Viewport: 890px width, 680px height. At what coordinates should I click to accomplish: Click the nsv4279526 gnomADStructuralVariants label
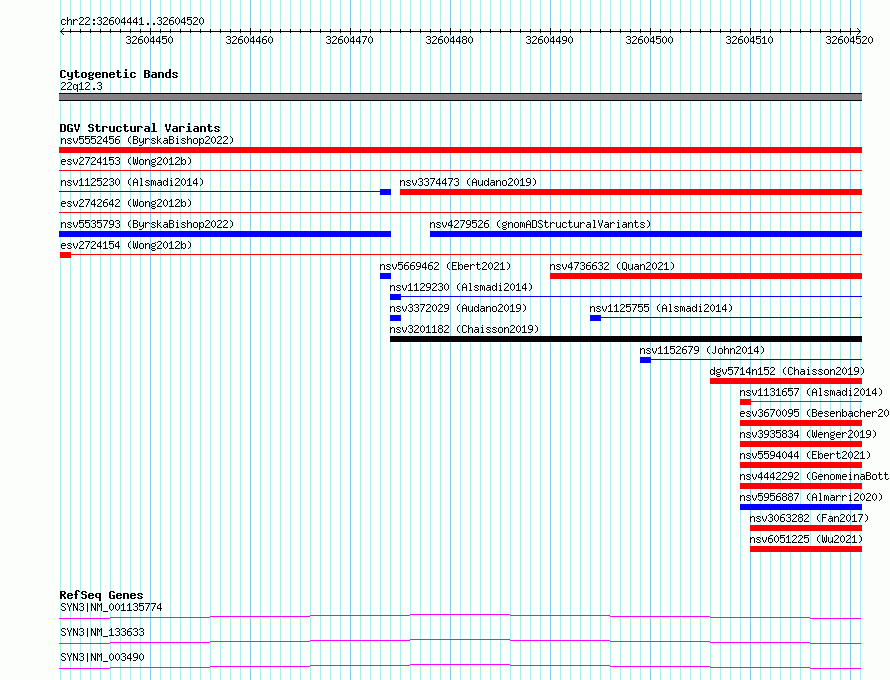(540, 224)
